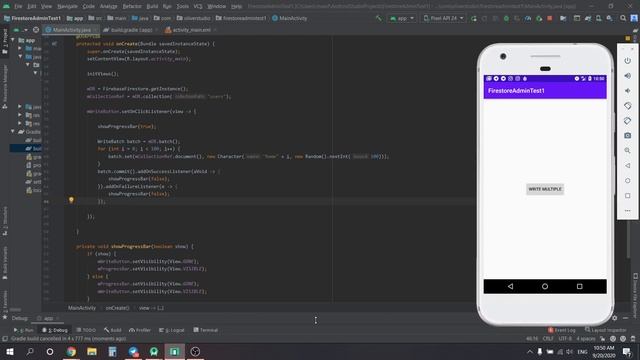Open File Explorer from the Windows taskbar
The width and height of the screenshot is (640, 360).
(92, 351)
